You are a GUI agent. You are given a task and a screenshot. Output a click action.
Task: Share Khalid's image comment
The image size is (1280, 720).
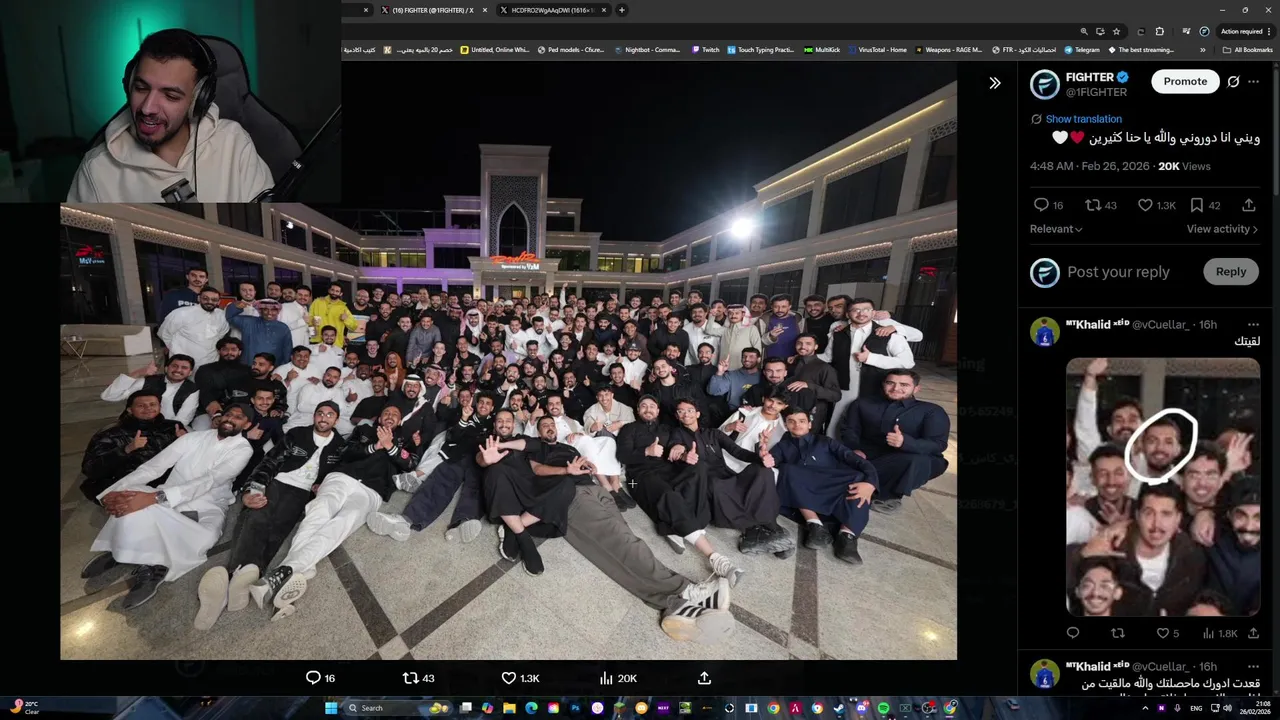(1253, 633)
